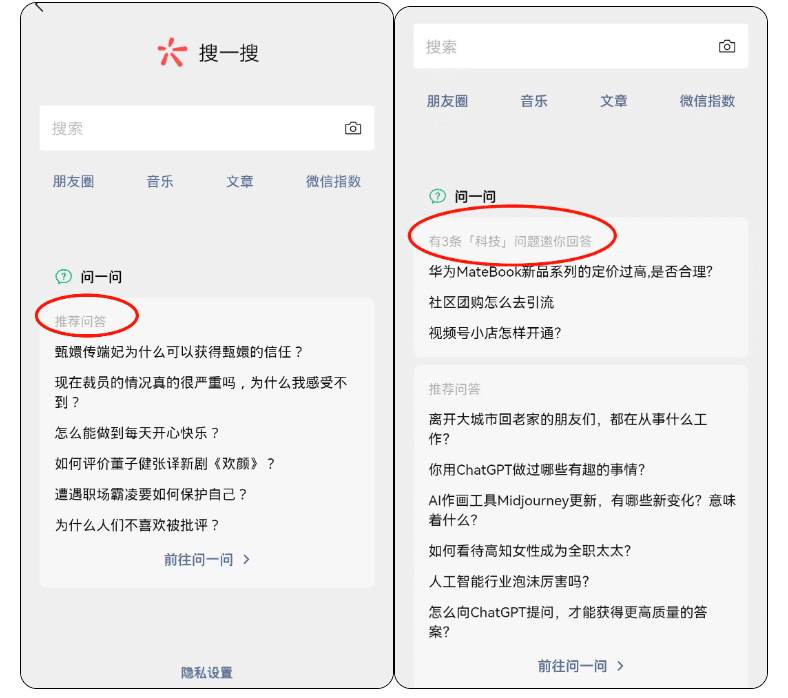The width and height of the screenshot is (788, 698).
Task: Tap green 问一问 question icon on left phone
Action: (64, 276)
